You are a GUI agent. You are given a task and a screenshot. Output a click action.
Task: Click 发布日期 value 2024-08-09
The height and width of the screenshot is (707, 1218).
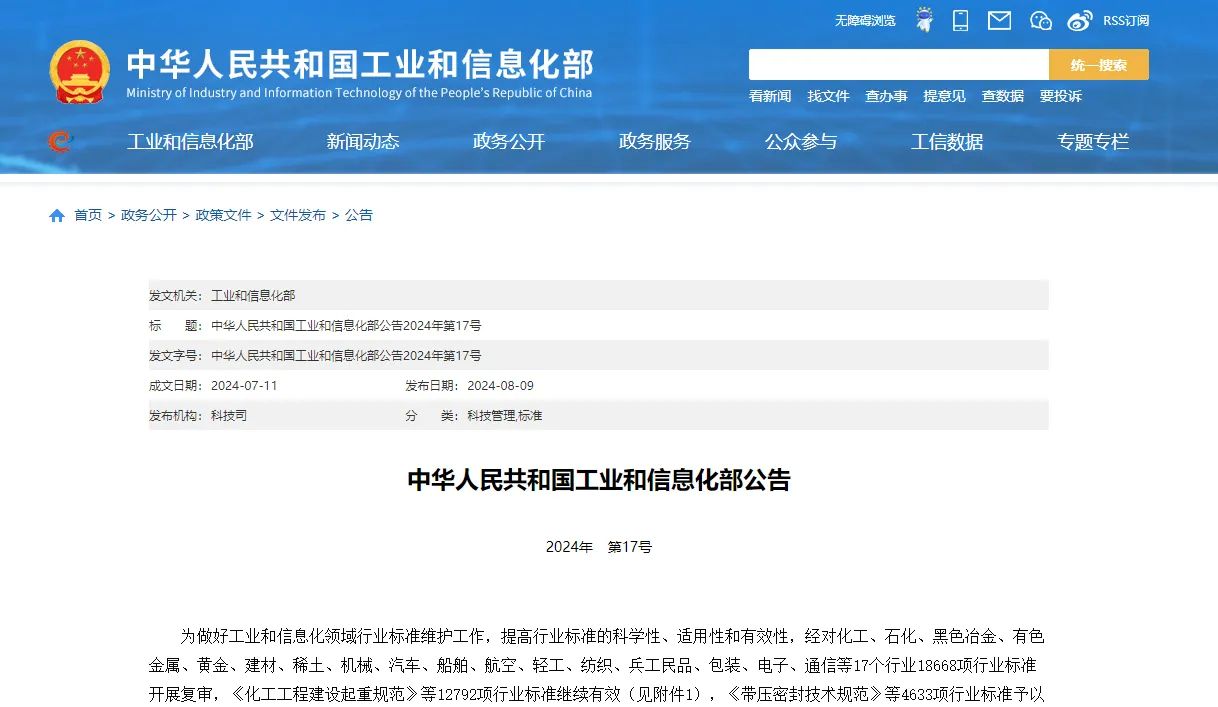(x=501, y=386)
